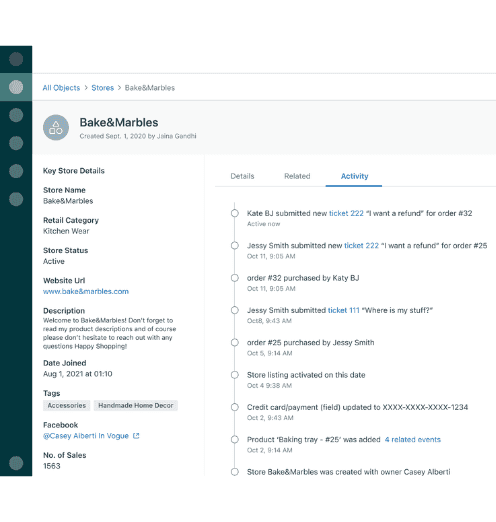Click 'Store listing activated on this date' text
Screen dimensions: 496x522
click(x=306, y=375)
